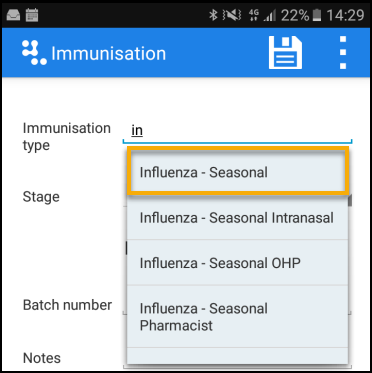Tap the muted vibrate status icon
This screenshot has height=373, width=372.
[x=234, y=15]
